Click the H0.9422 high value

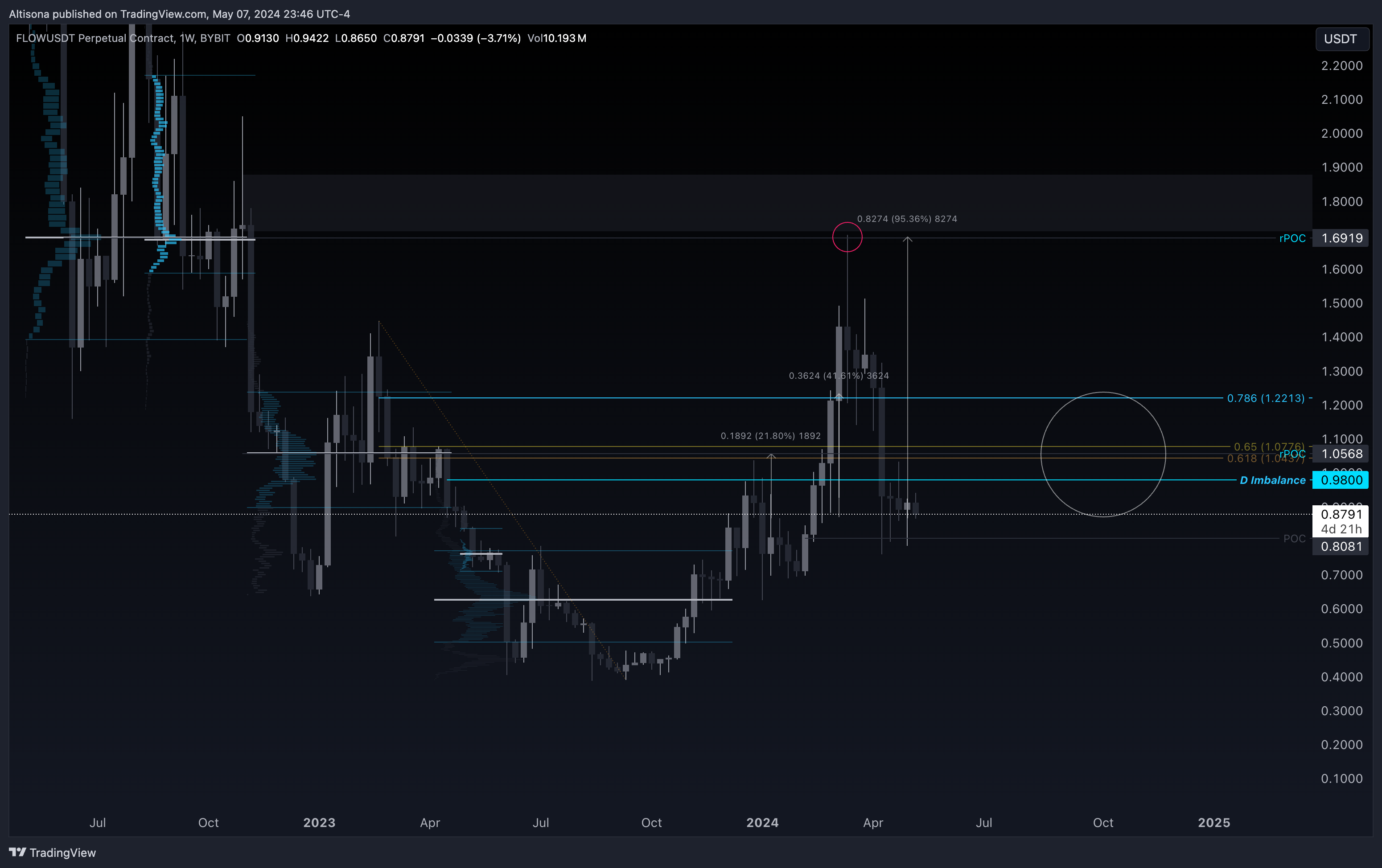(x=307, y=38)
